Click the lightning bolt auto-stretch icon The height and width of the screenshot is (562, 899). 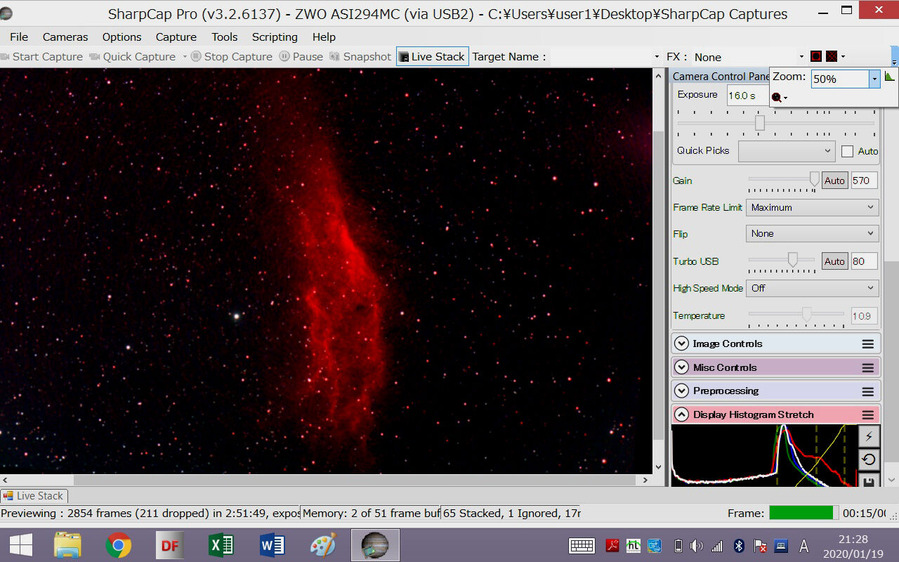point(869,436)
